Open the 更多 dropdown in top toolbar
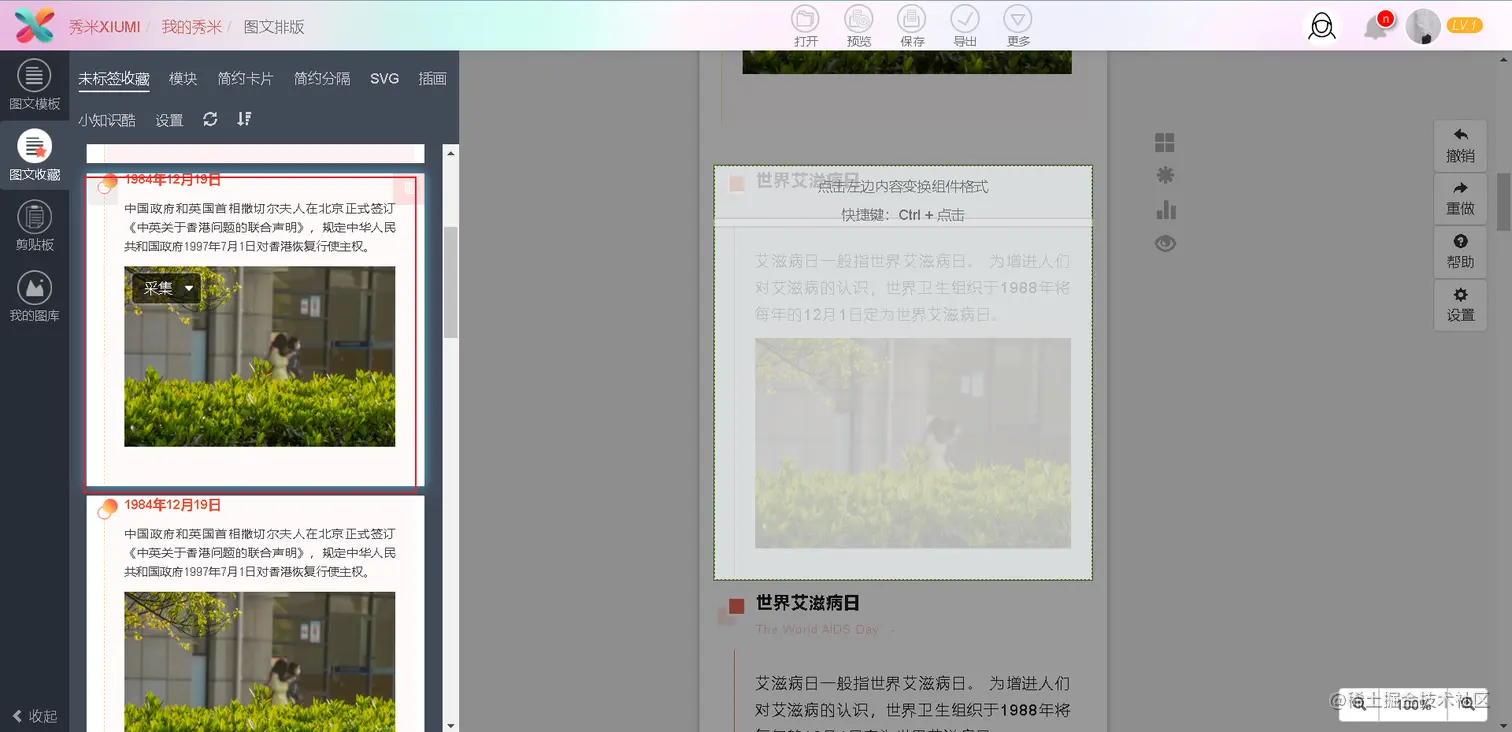Screen dimensions: 1512x732 coord(1018,26)
